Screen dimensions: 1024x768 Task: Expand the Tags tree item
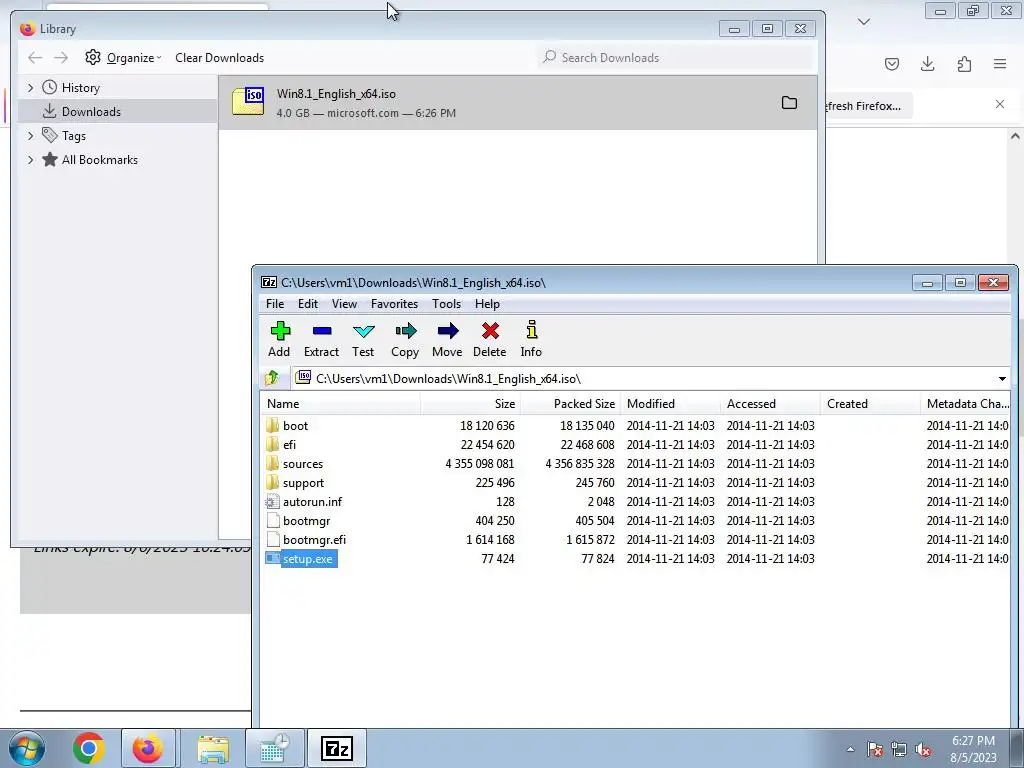[30, 136]
